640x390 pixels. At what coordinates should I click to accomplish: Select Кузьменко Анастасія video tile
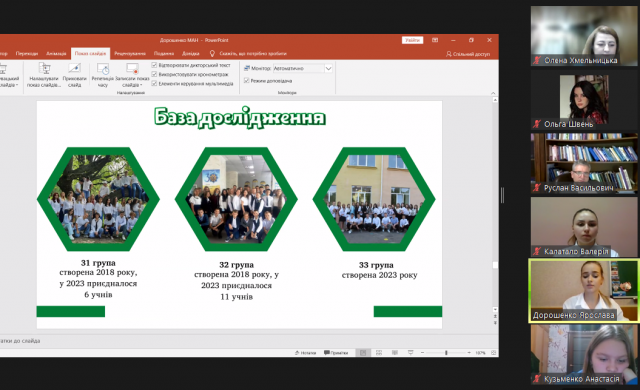point(584,355)
